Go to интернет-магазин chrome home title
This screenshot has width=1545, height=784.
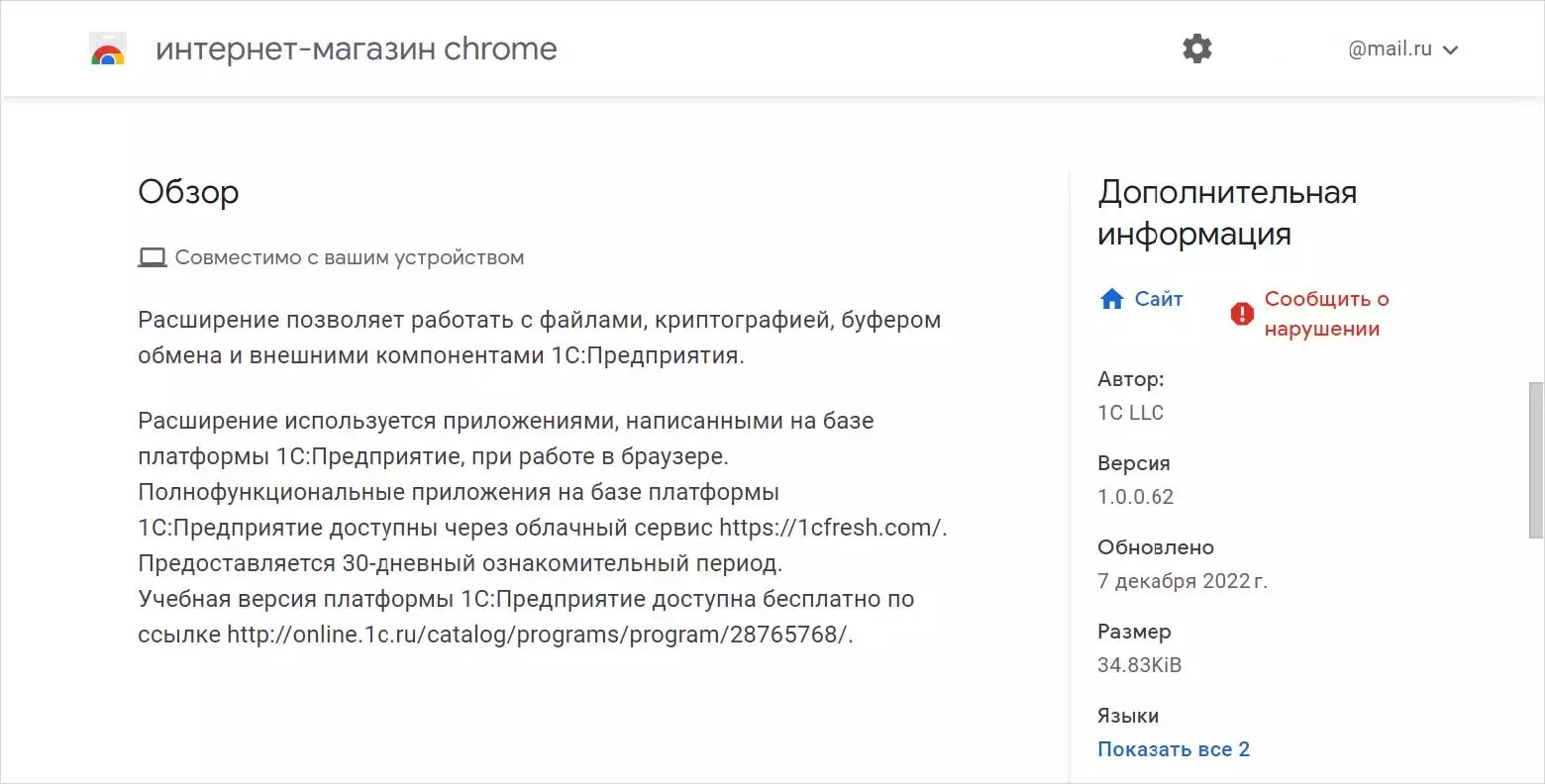(357, 49)
